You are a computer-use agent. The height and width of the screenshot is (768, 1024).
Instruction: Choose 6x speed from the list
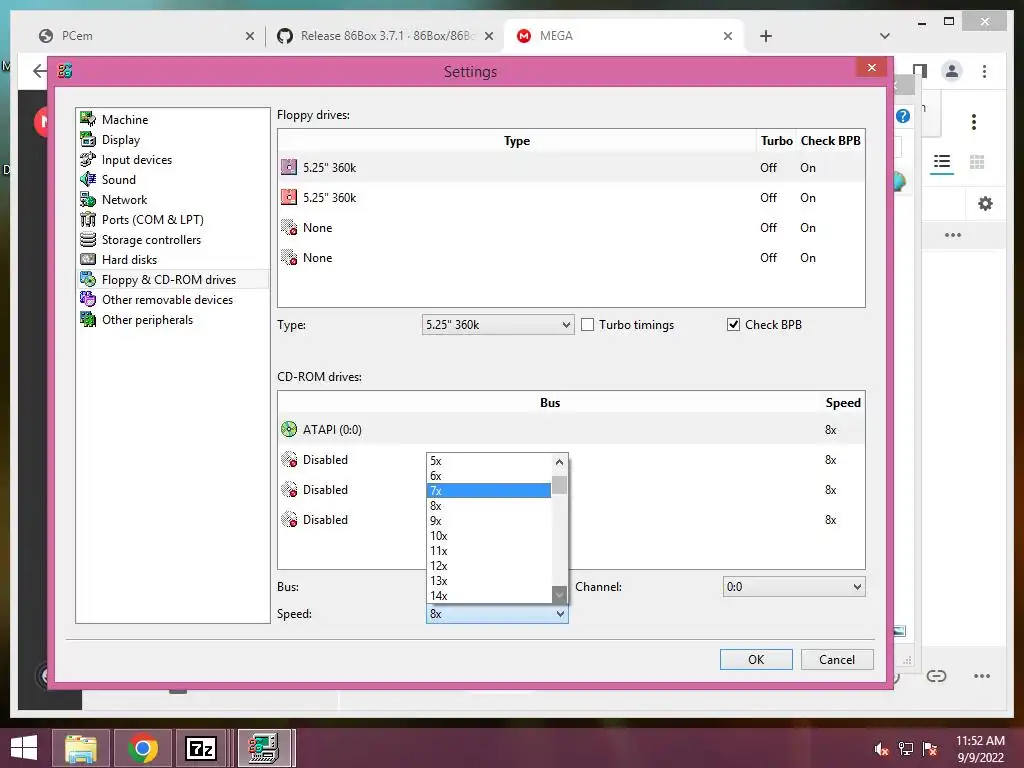(489, 476)
